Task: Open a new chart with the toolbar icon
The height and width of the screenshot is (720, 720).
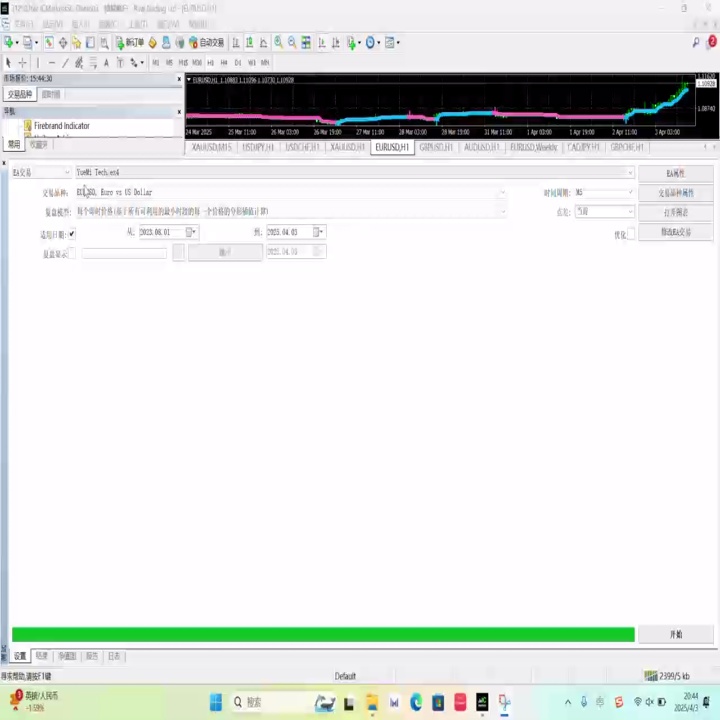Action: coord(9,43)
